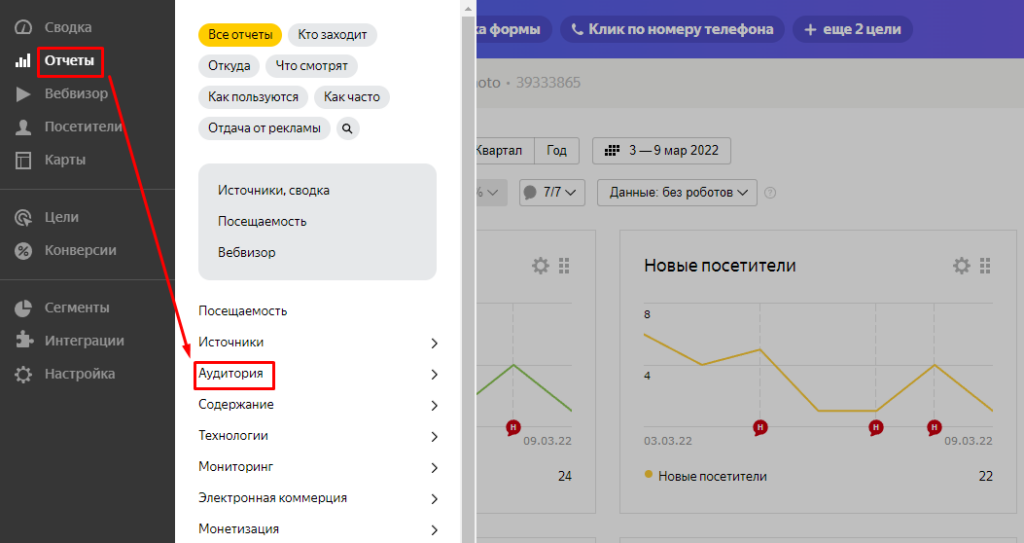The image size is (1024, 543).
Task: Open Отчеты in the left sidebar
Action: 68,61
